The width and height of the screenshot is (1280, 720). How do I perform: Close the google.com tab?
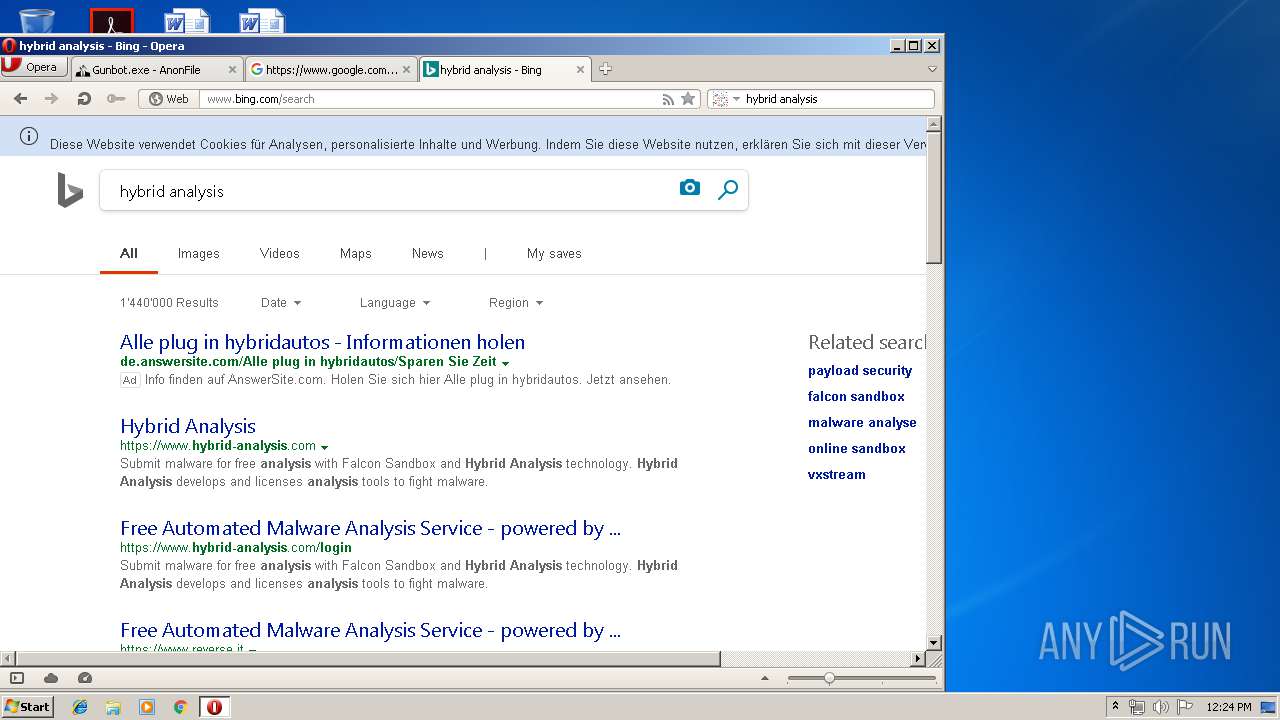407,70
